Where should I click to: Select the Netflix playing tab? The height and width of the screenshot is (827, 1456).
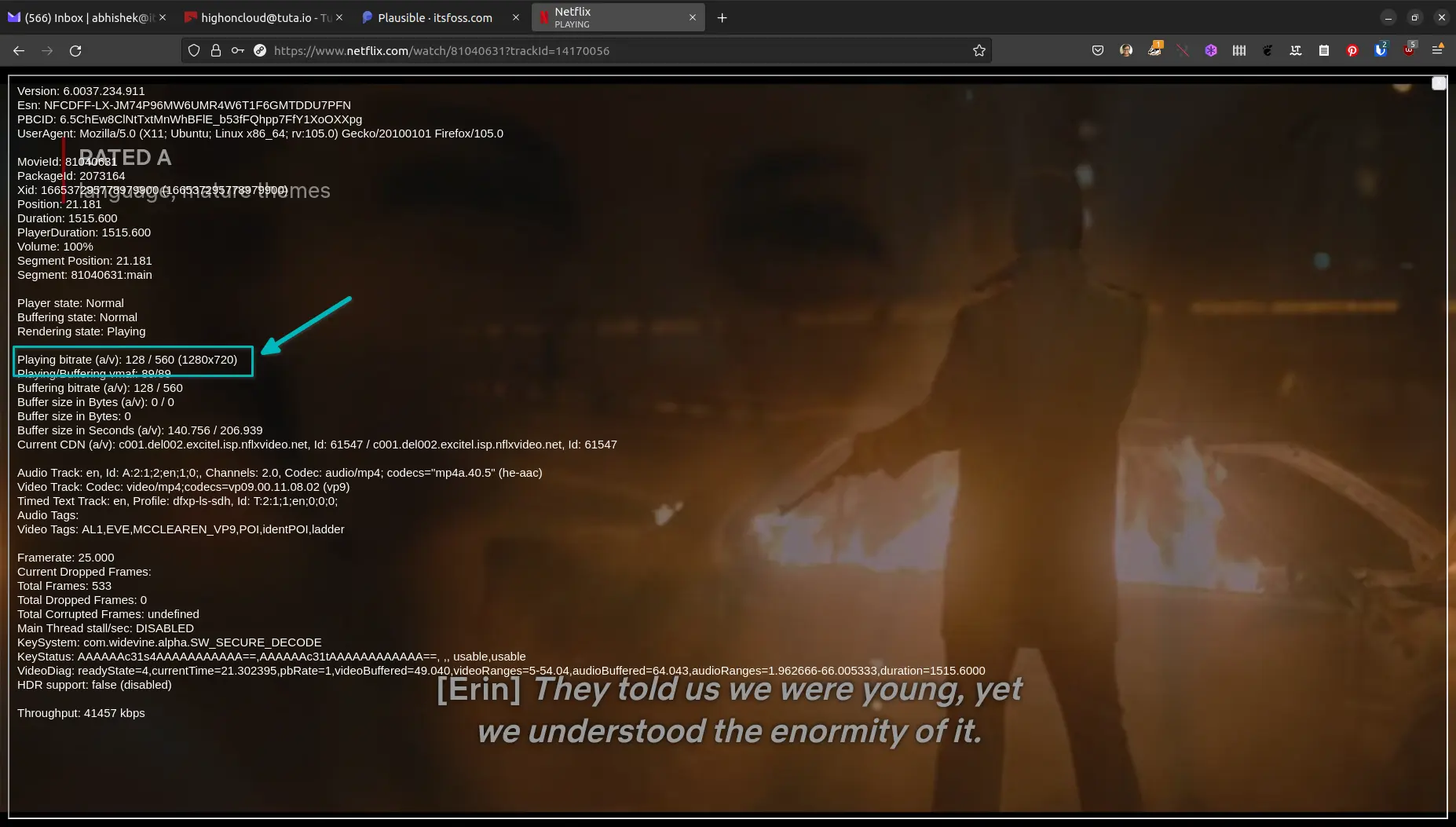click(618, 18)
